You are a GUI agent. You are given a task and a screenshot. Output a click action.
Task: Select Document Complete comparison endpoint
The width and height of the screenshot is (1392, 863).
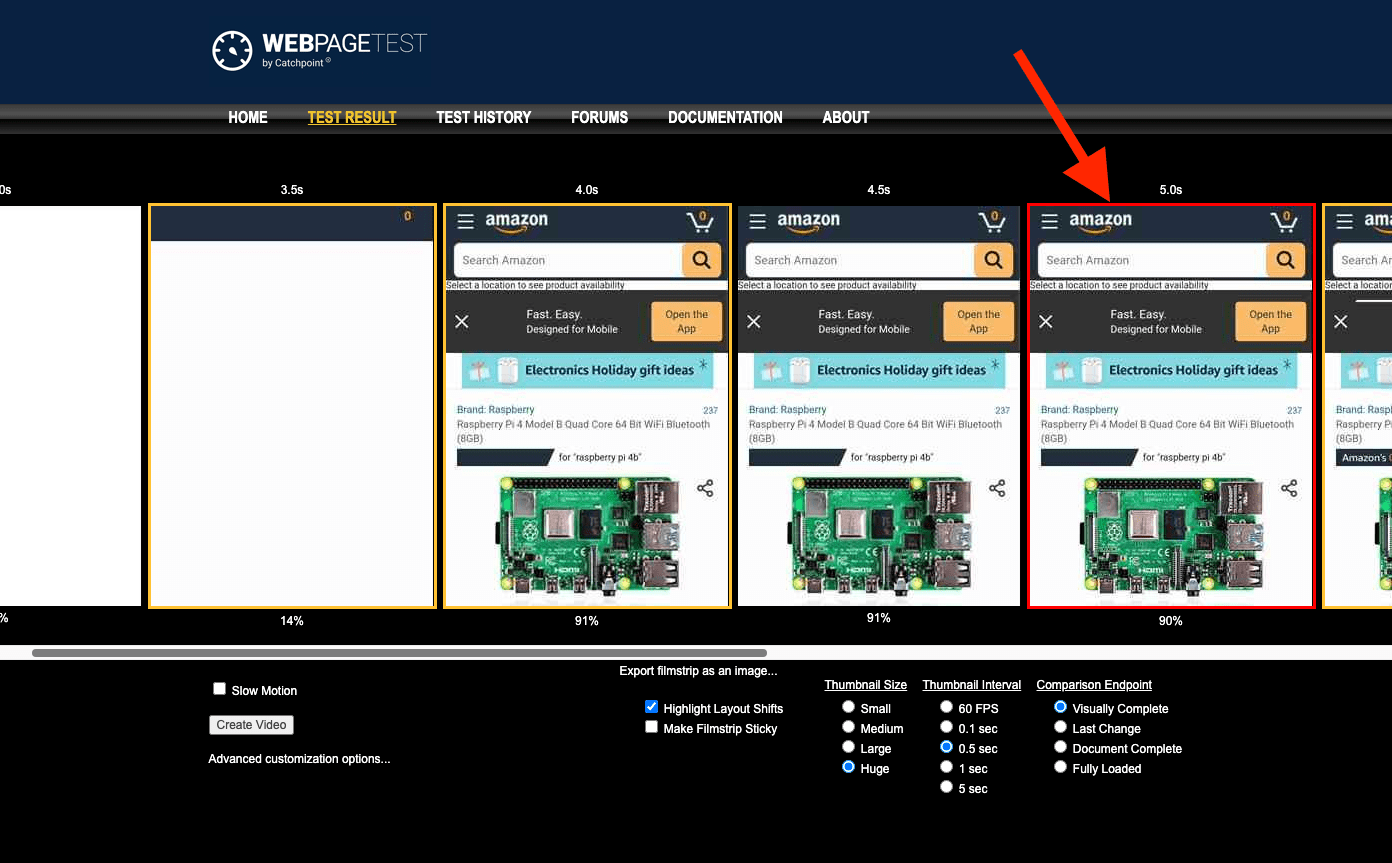tap(1060, 747)
